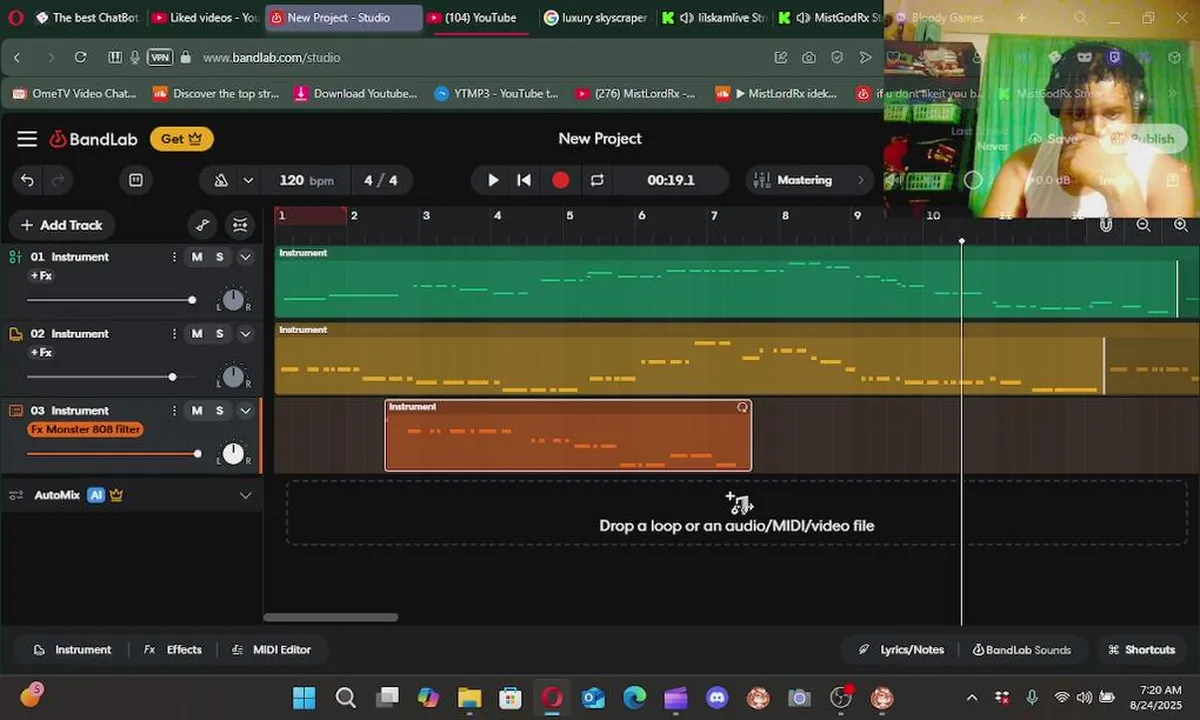Open the BandLab hamburger menu
This screenshot has width=1200, height=720.
(x=27, y=139)
